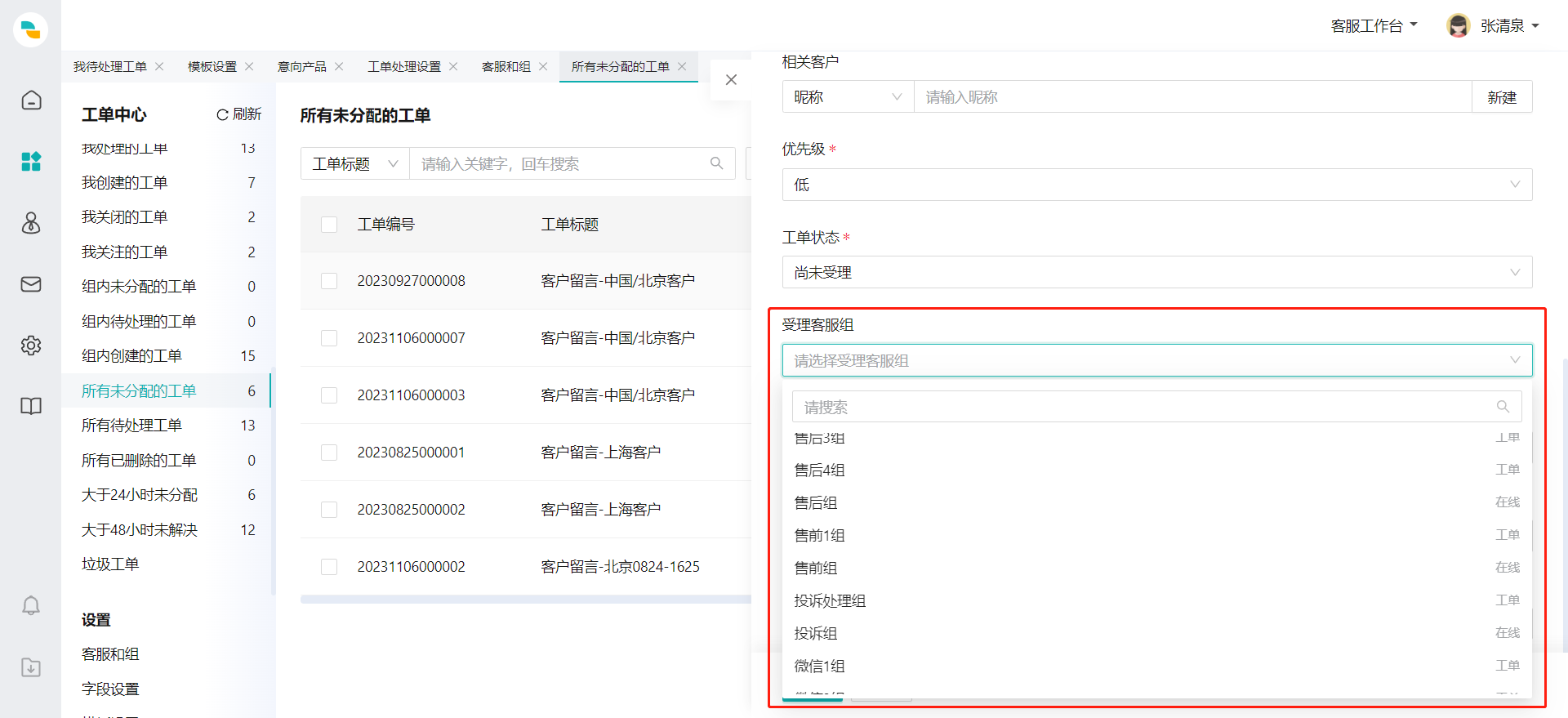Open the customer contacts sidebar icon

tap(31, 223)
